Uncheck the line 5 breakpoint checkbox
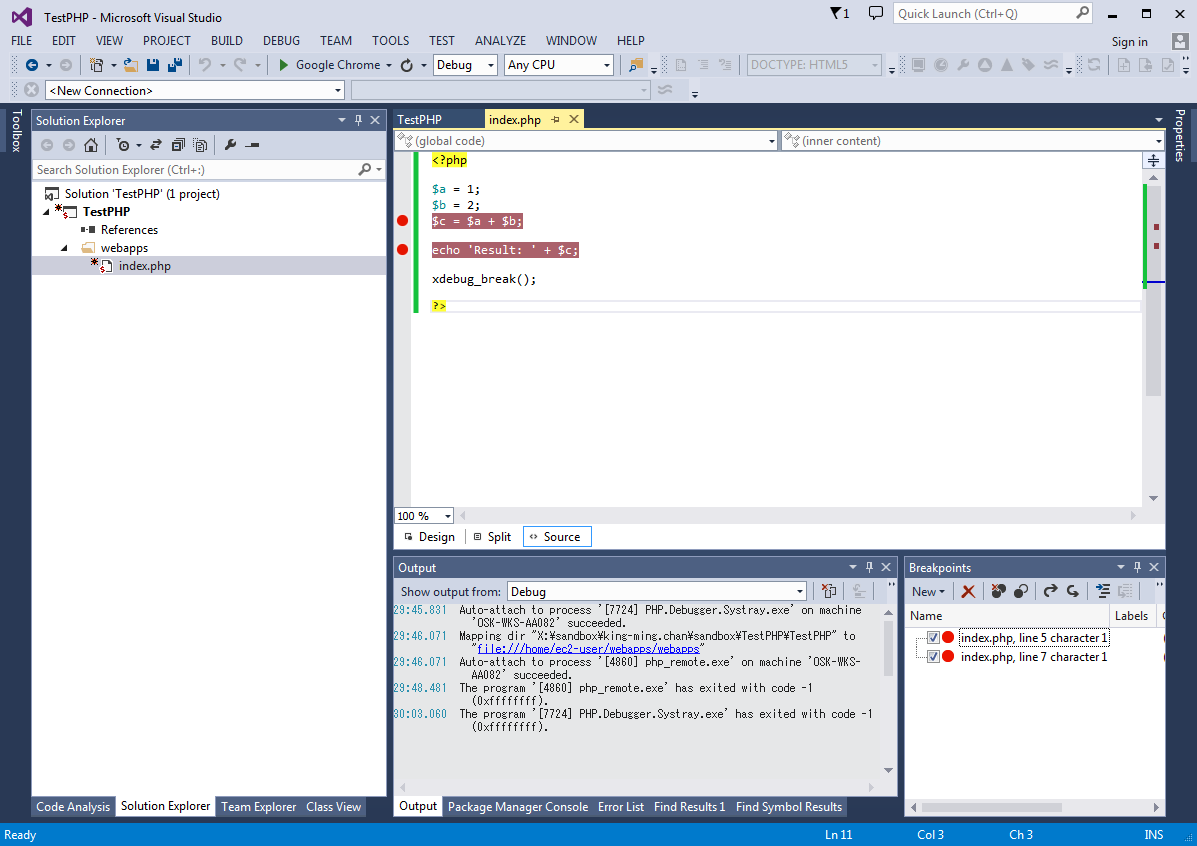Screen dimensions: 1197x846 tap(933, 638)
